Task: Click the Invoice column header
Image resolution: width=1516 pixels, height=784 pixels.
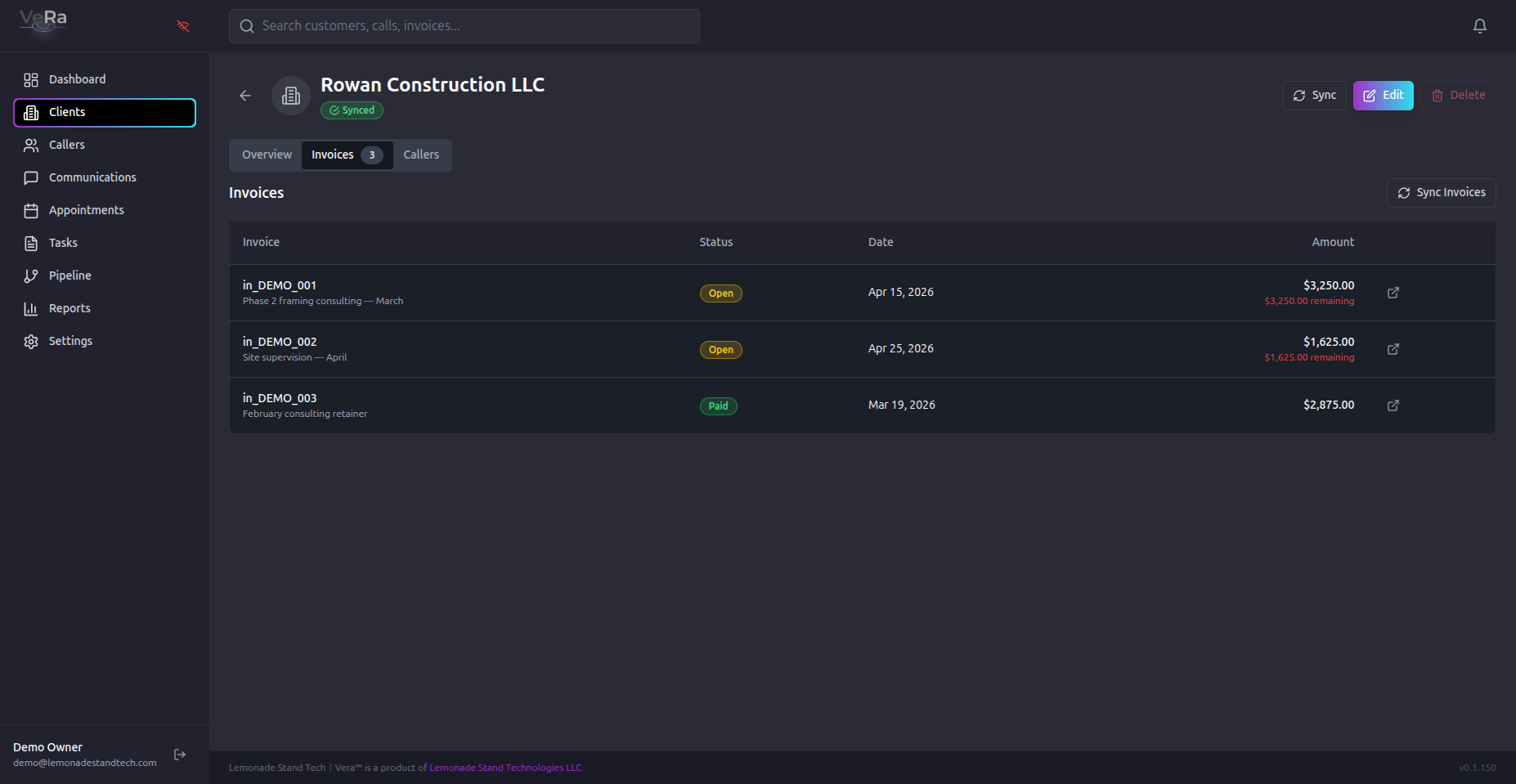Action: click(261, 242)
